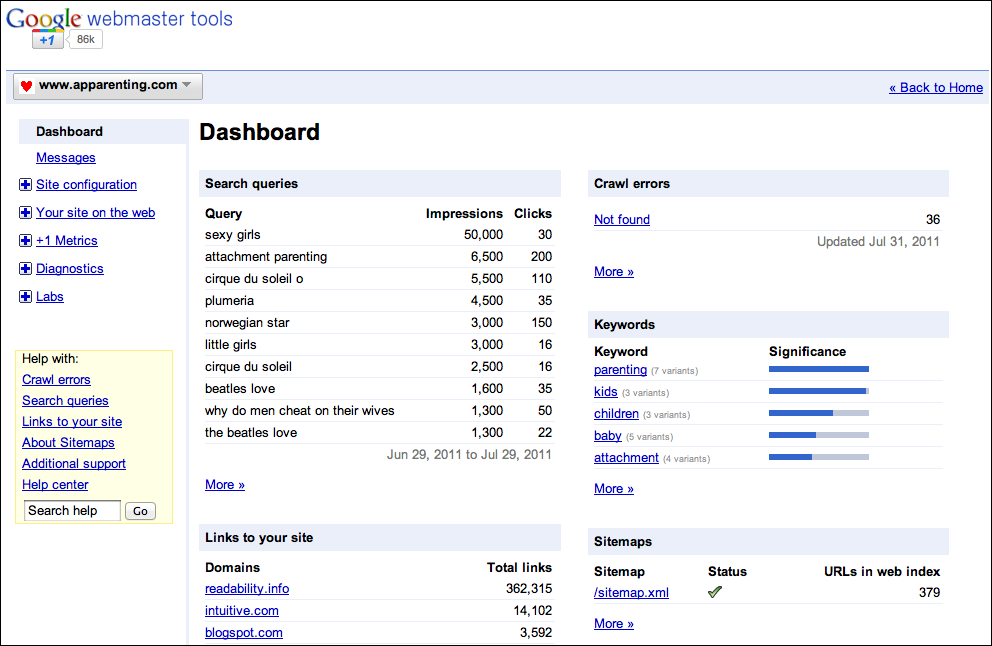This screenshot has width=992, height=646.
Task: Expand the +1 Metrics plus icon
Action: click(x=25, y=240)
